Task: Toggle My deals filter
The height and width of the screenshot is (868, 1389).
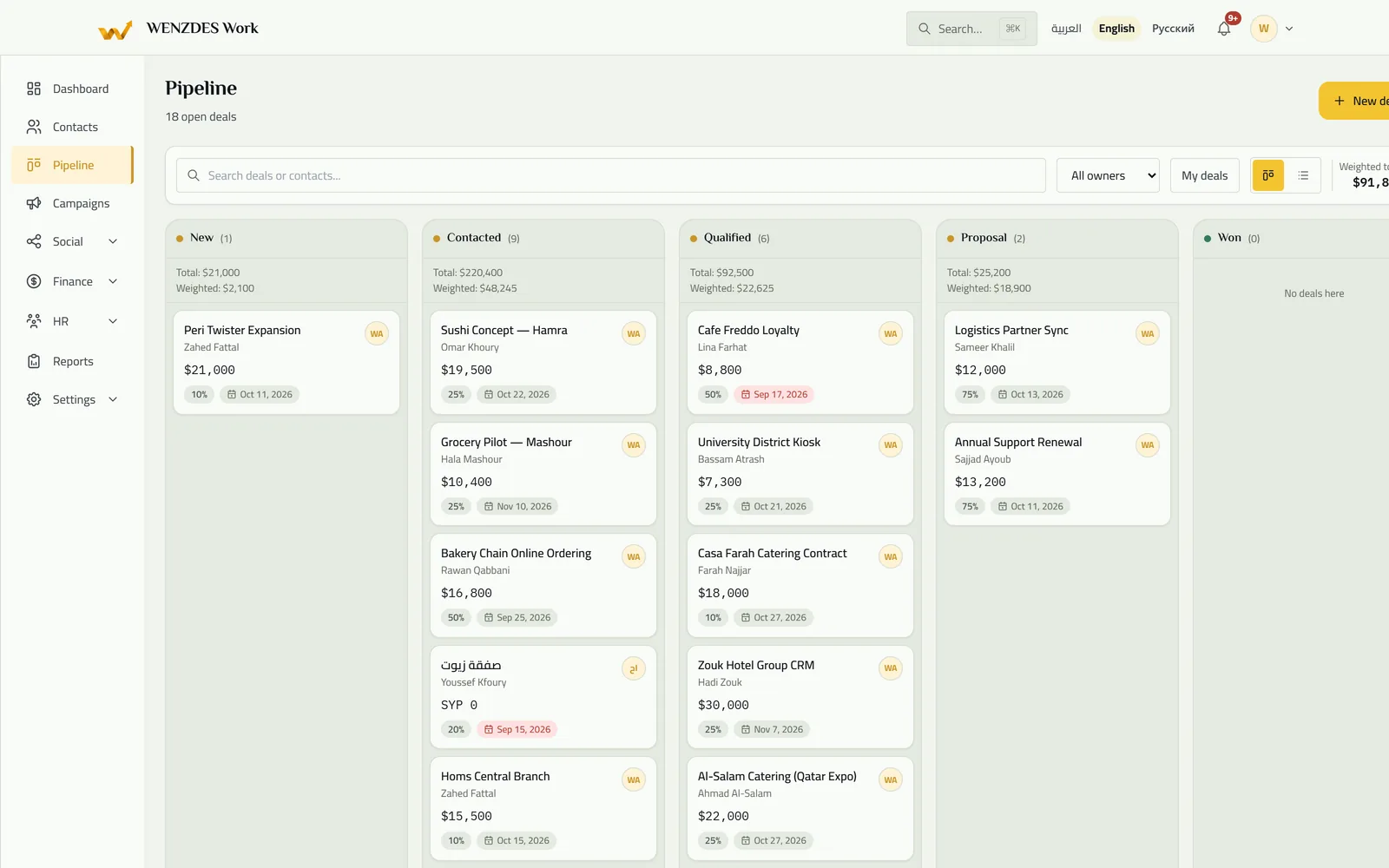Action: click(1205, 175)
